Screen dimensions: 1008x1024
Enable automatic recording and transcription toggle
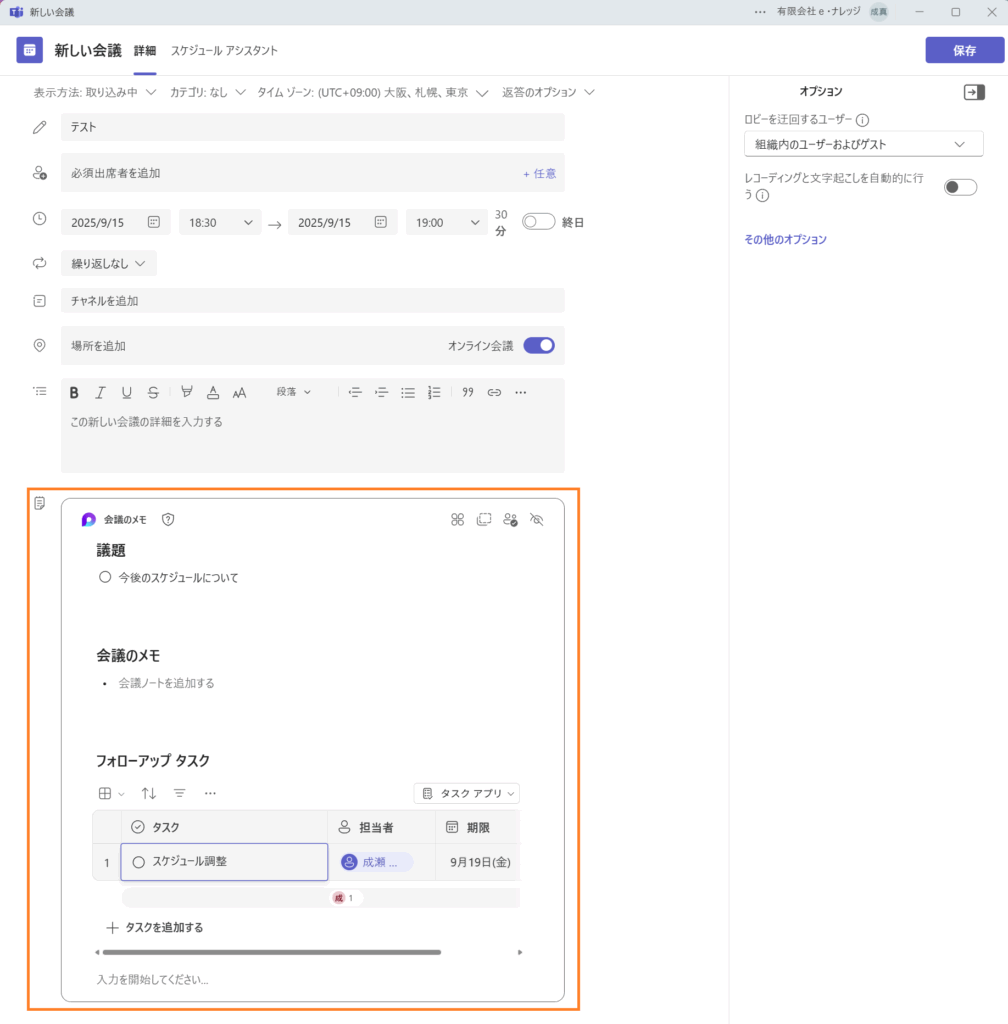(x=960, y=187)
